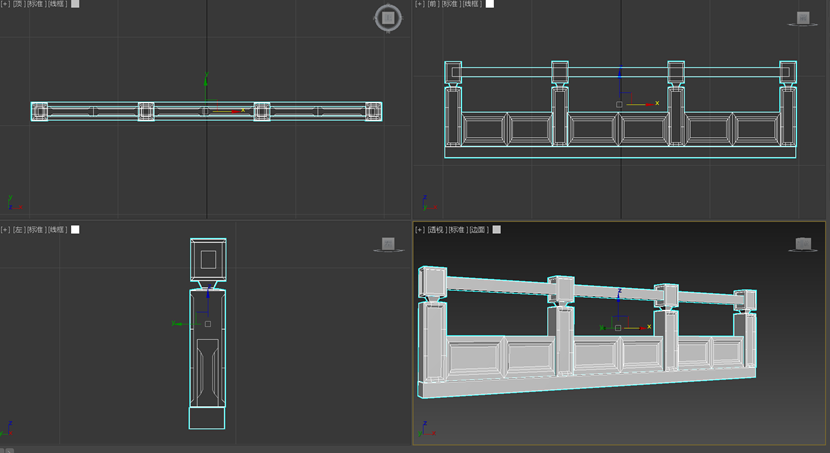This screenshot has width=830, height=453.
Task: Open the 线框 shading menu in left viewport
Action: 57,230
